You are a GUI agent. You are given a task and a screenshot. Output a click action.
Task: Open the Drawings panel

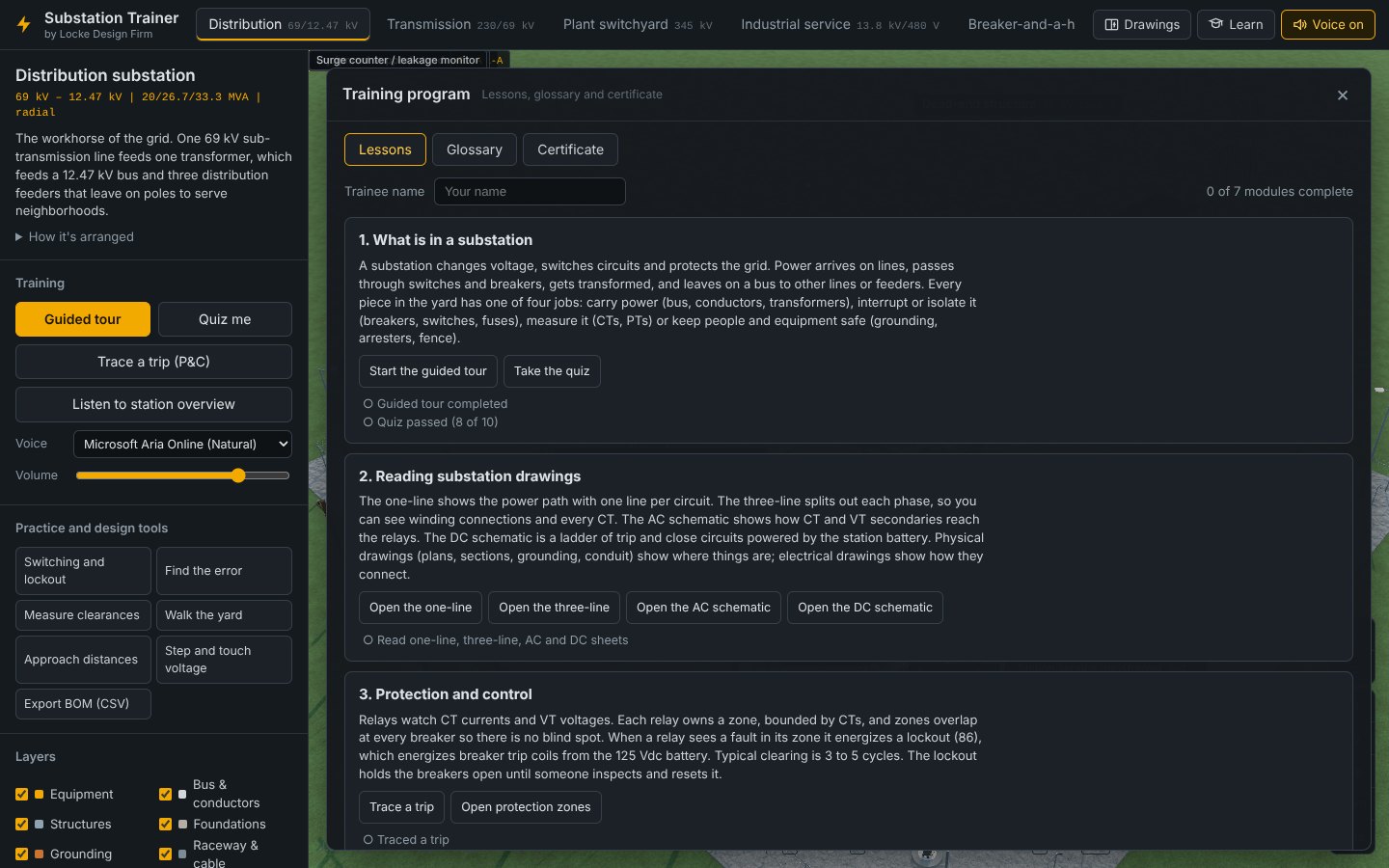coord(1142,24)
